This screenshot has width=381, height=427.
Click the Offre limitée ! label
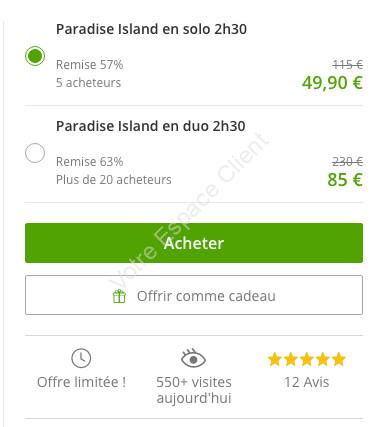pos(81,382)
